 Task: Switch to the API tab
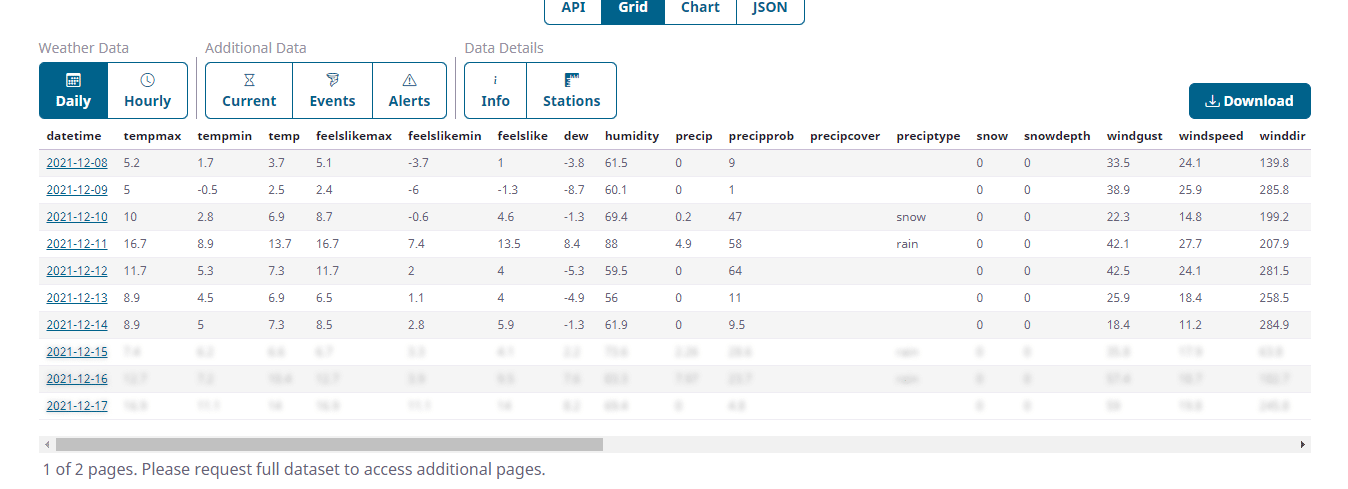pos(573,8)
